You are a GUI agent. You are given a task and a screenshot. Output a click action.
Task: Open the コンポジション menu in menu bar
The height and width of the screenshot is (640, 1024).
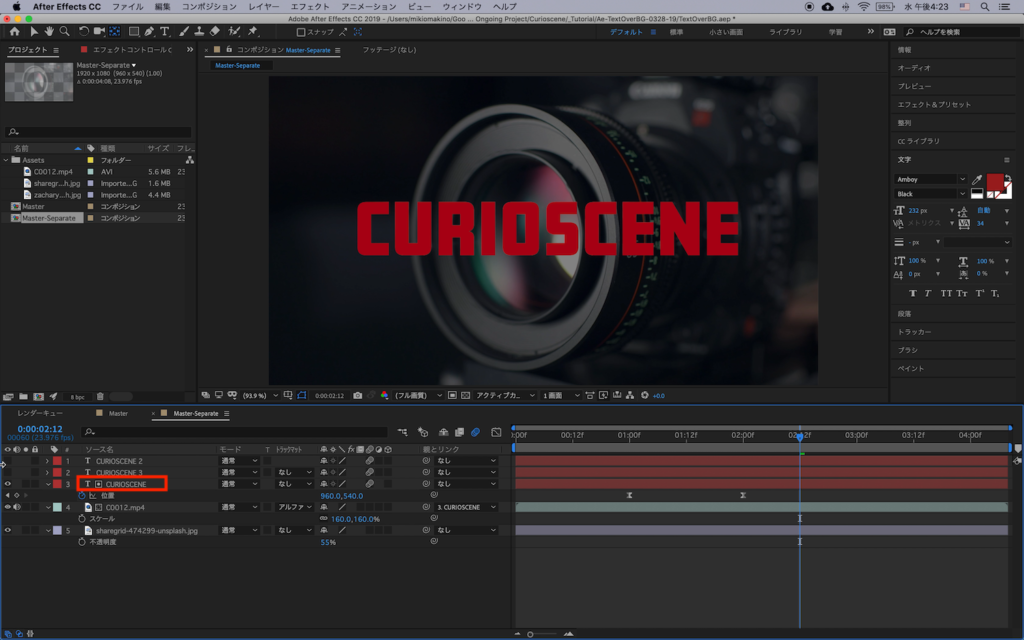209,6
